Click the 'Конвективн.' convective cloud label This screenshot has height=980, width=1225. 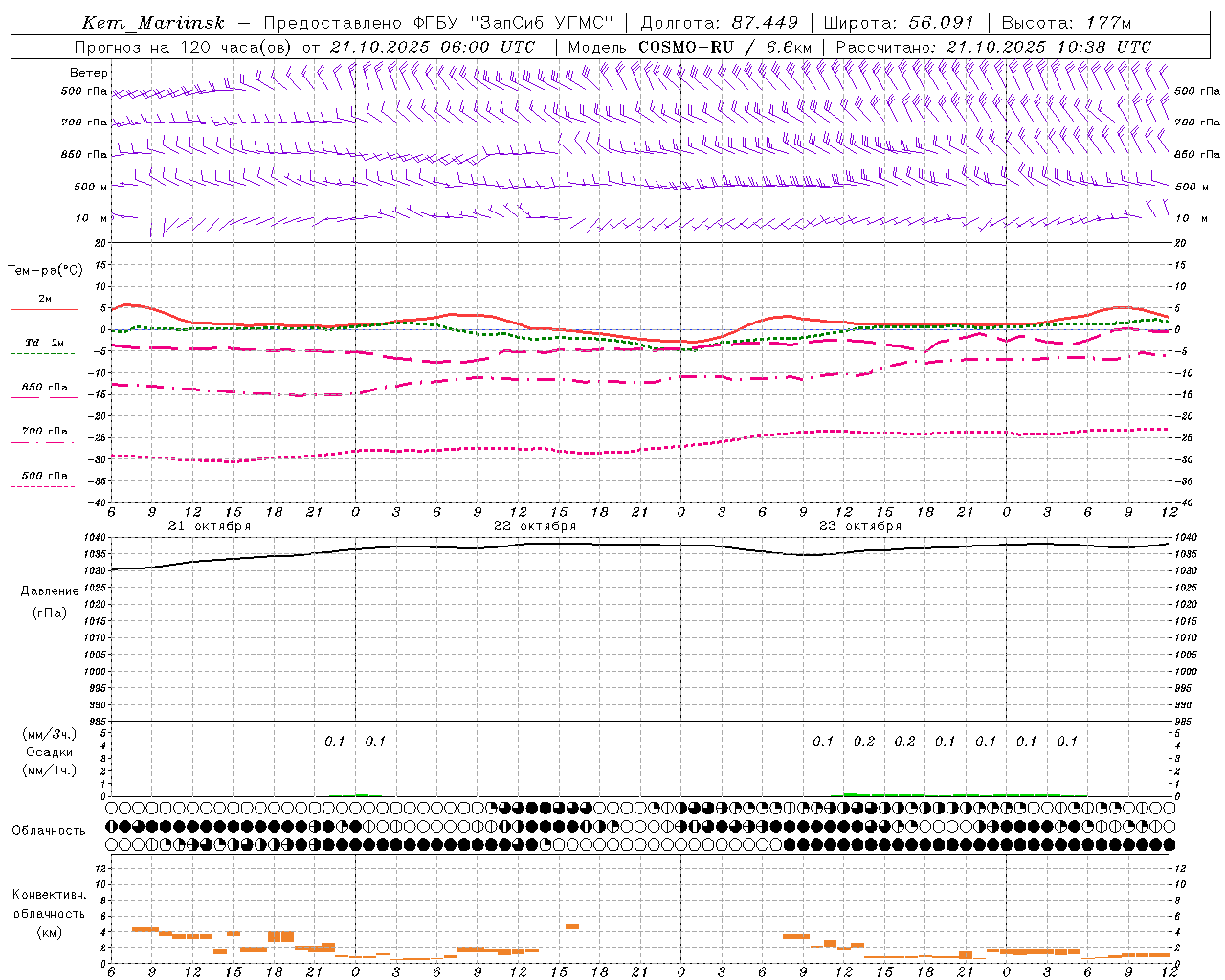49,895
